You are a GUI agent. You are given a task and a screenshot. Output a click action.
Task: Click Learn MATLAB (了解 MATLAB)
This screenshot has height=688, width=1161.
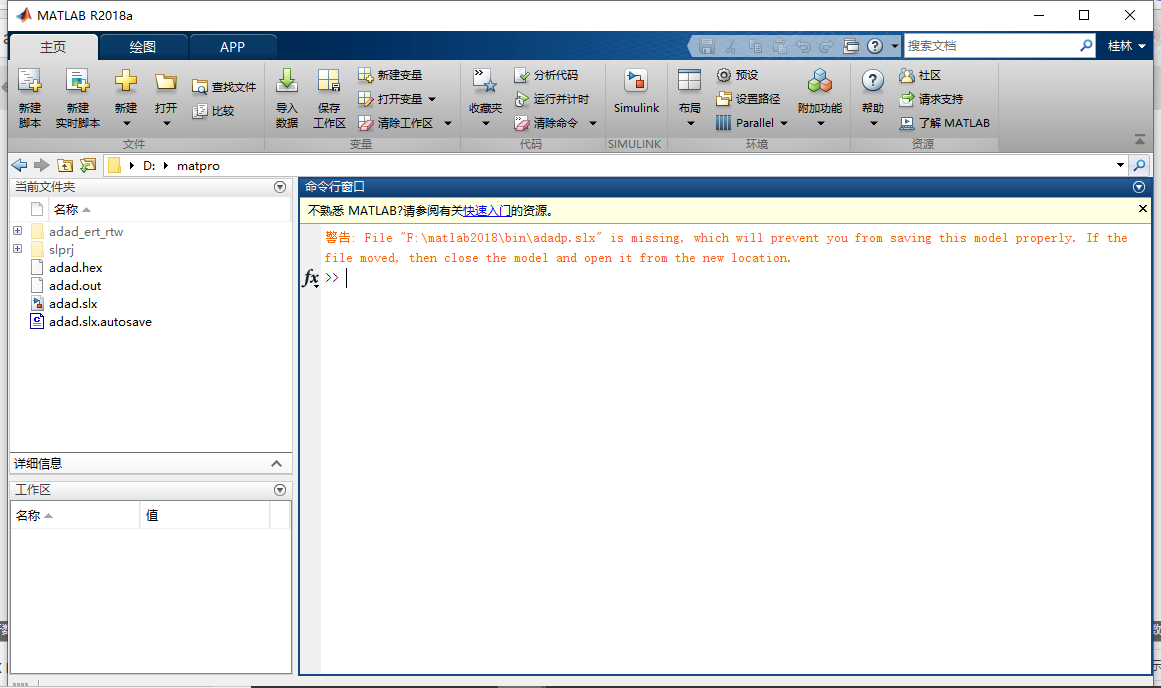click(x=945, y=123)
